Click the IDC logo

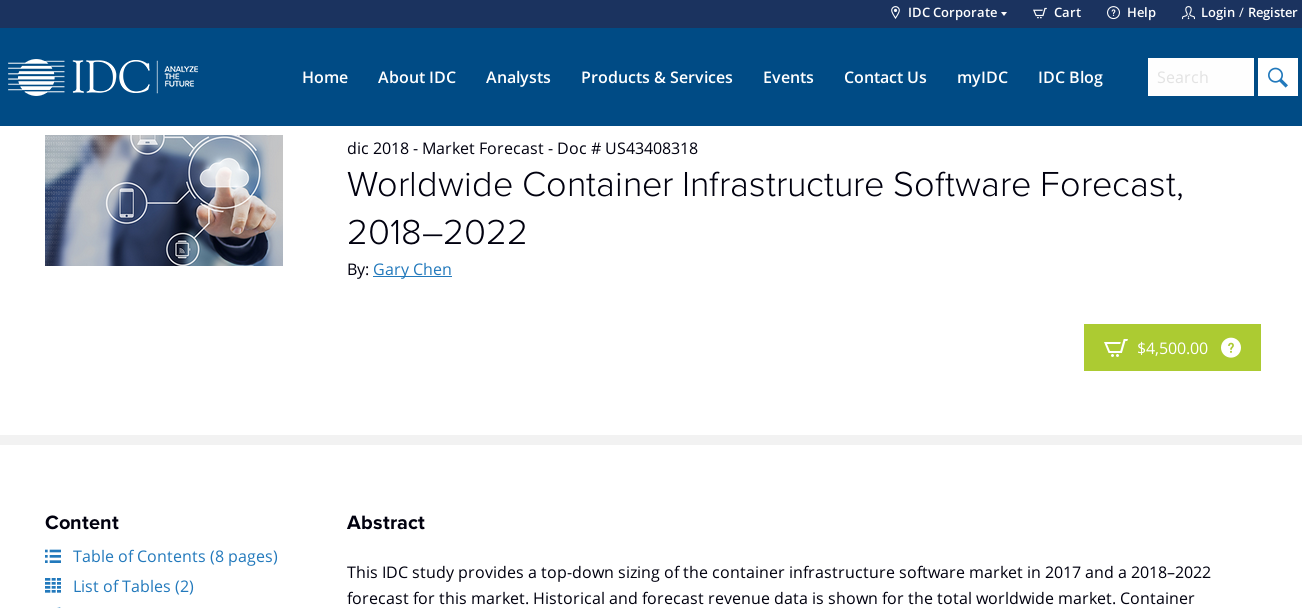click(103, 77)
